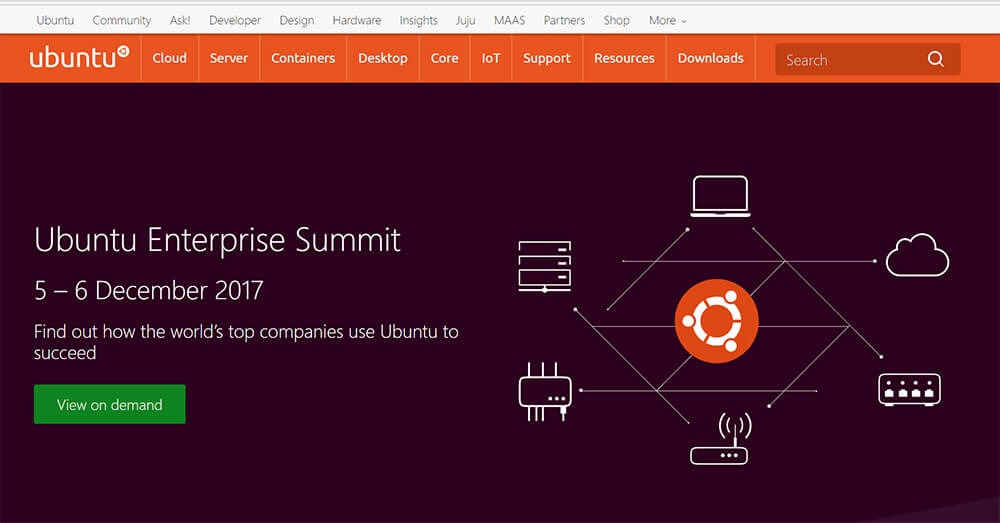Click the server rack icon
Image resolution: width=1000 pixels, height=523 pixels.
pos(545,266)
